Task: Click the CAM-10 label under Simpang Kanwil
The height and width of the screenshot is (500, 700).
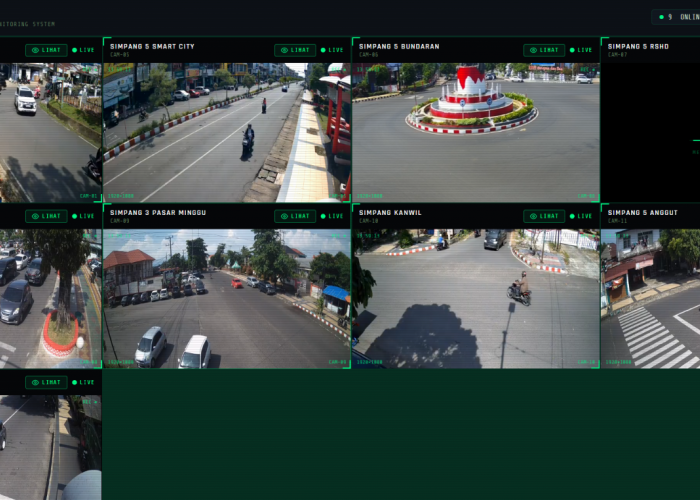Action: coord(368,221)
